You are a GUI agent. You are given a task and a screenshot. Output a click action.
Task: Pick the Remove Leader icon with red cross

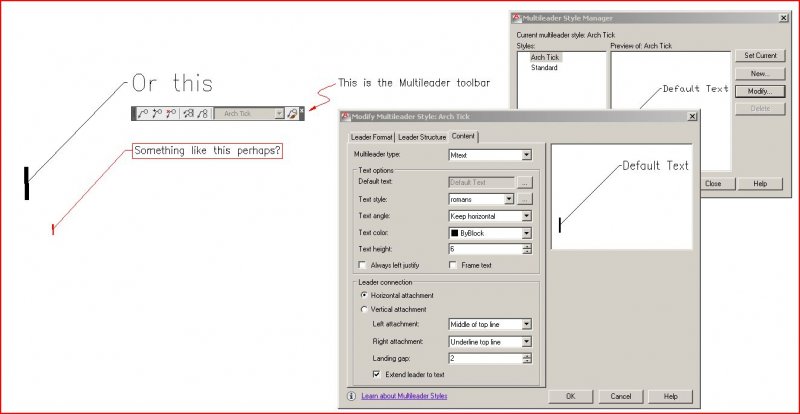(170, 113)
